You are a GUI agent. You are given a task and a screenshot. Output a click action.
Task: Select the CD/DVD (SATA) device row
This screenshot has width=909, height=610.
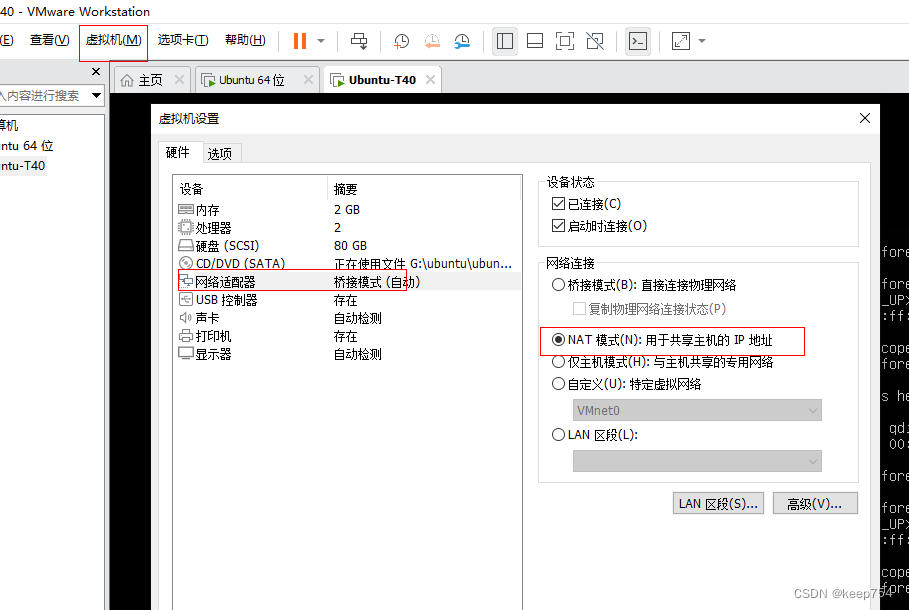[x=348, y=263]
